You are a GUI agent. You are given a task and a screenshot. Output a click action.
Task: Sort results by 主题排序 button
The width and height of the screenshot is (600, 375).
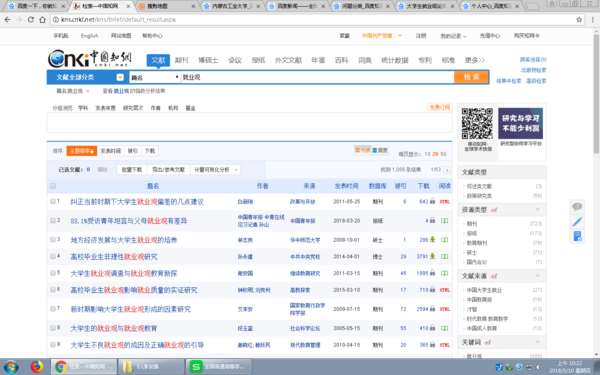point(82,151)
